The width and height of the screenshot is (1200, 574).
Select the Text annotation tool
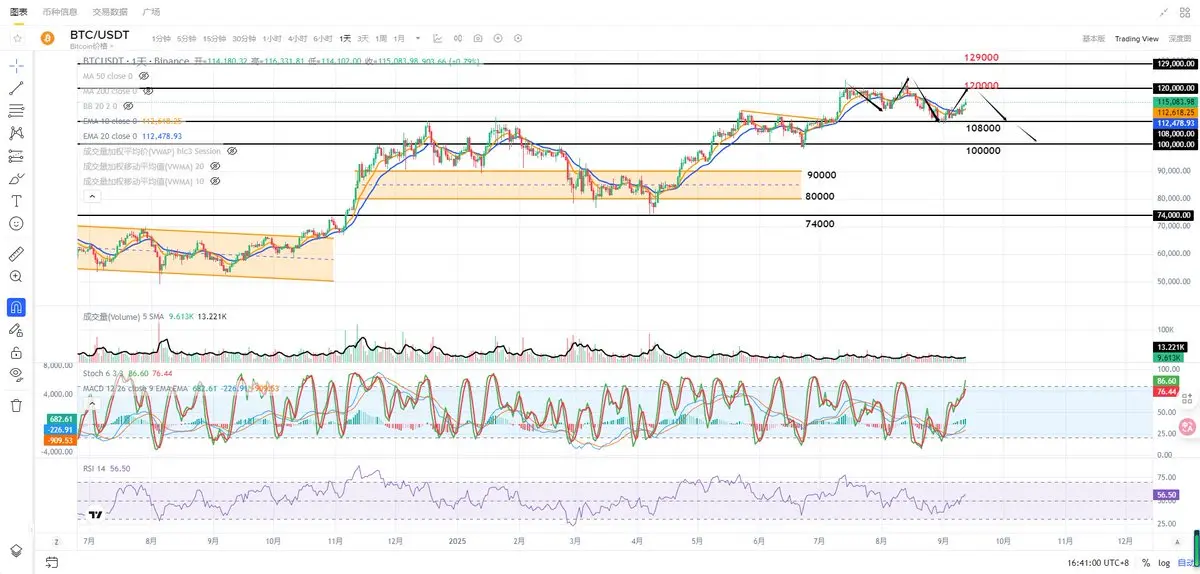point(16,201)
